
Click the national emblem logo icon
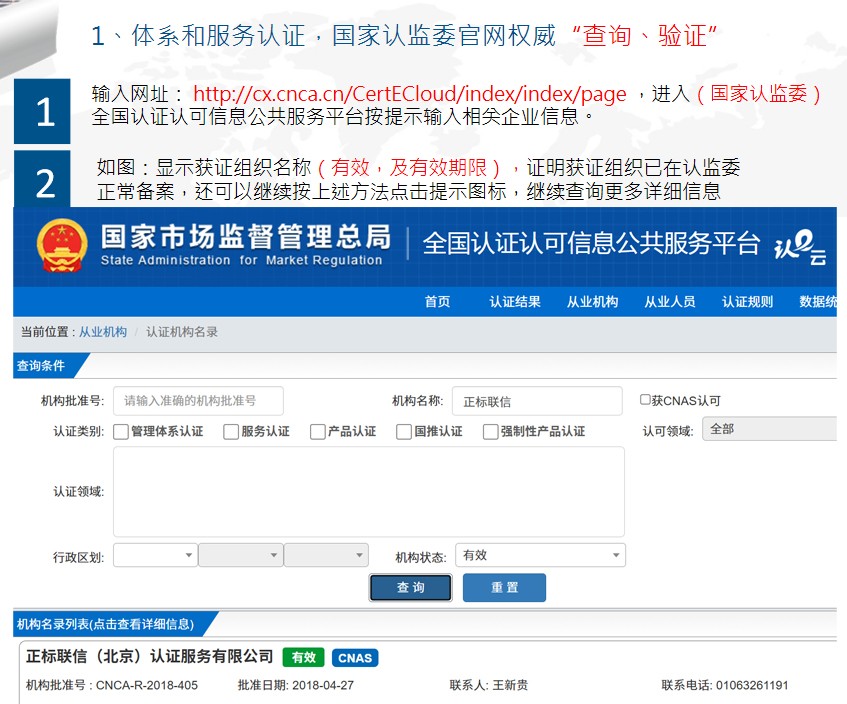[x=62, y=245]
